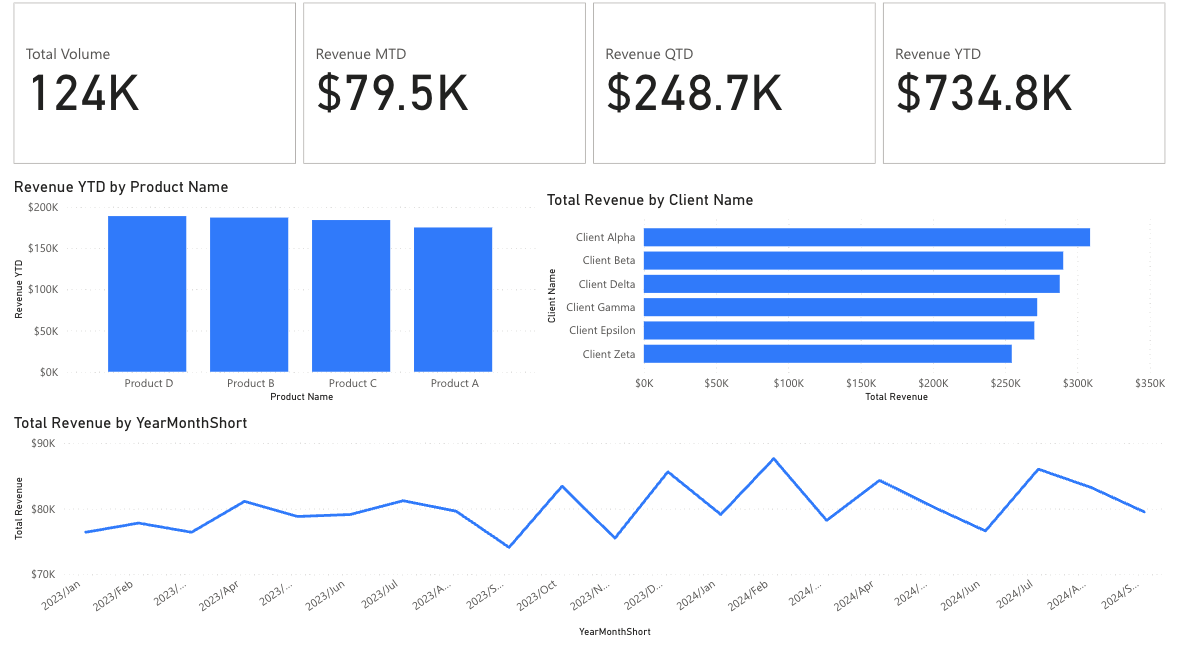Image resolution: width=1184 pixels, height=664 pixels.
Task: Click the Client Zeta bar
Action: click(x=827, y=354)
